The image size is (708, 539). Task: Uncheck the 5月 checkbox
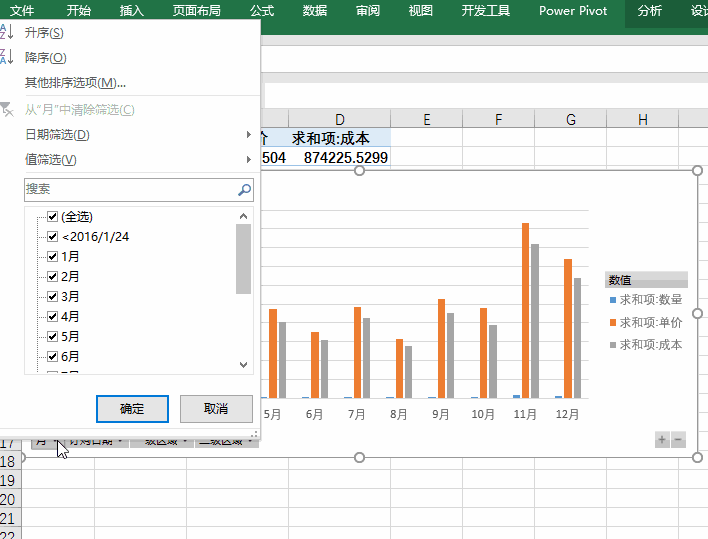[x=52, y=336]
